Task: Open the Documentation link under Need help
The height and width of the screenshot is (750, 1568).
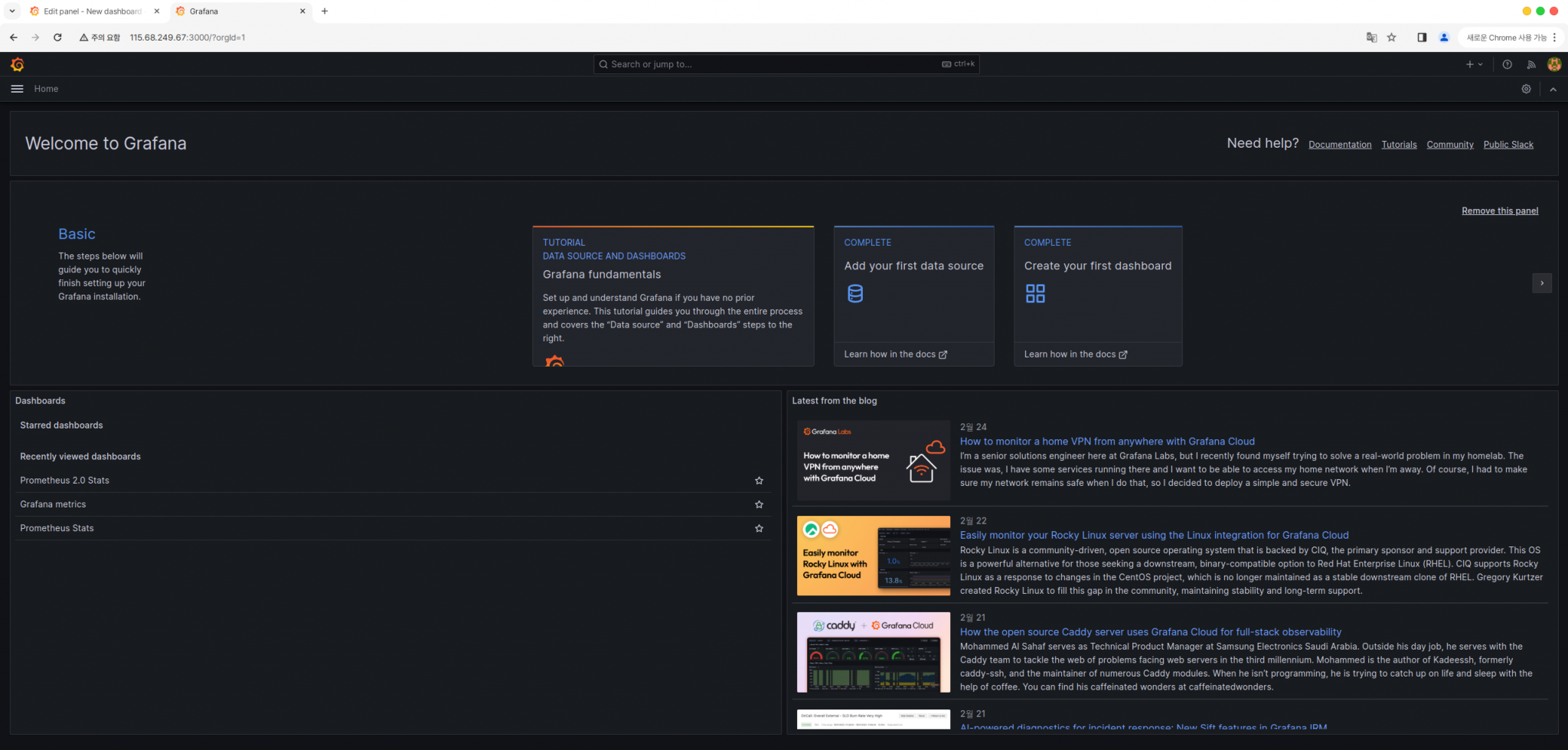Action: 1340,145
